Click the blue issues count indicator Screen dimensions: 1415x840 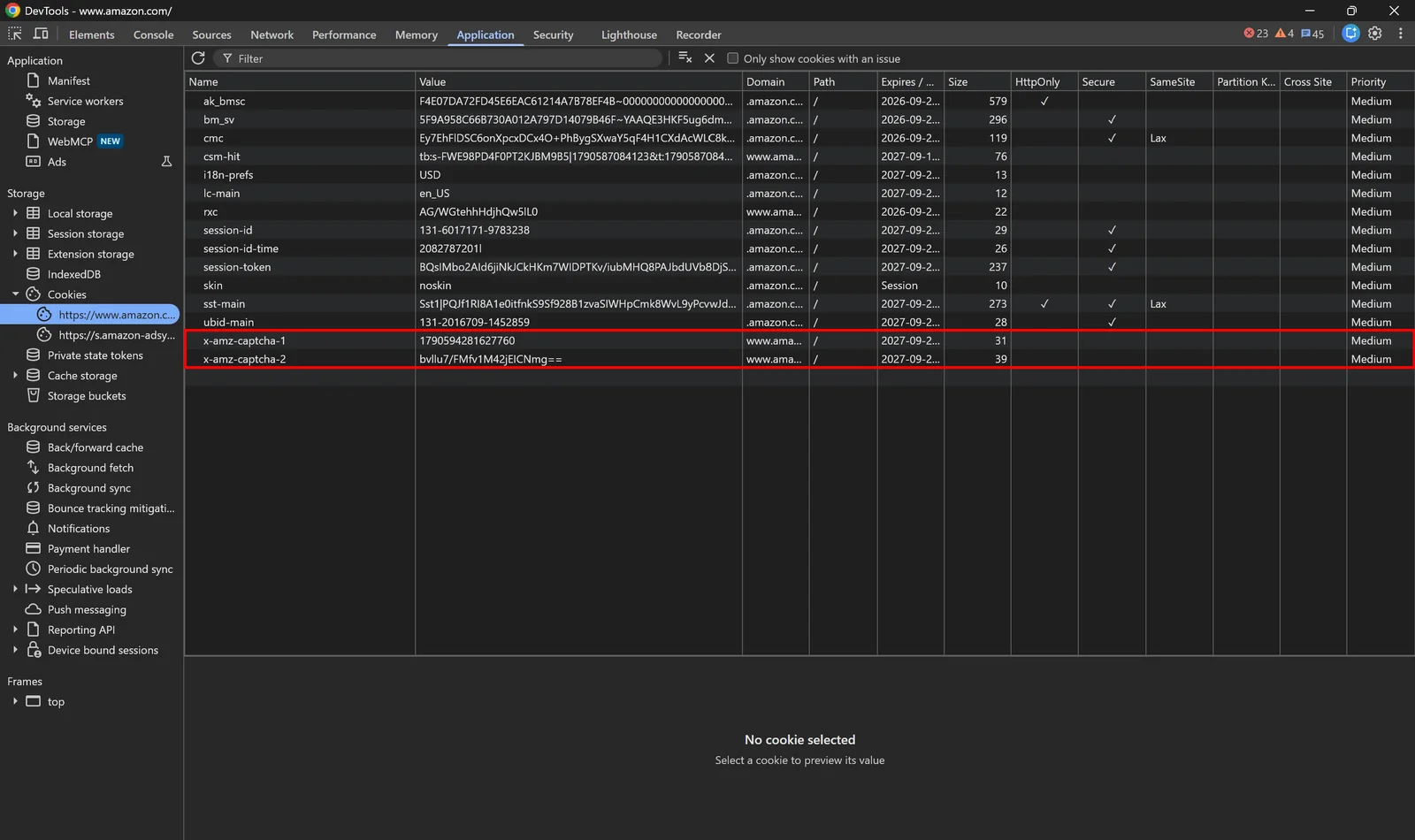click(x=1312, y=34)
